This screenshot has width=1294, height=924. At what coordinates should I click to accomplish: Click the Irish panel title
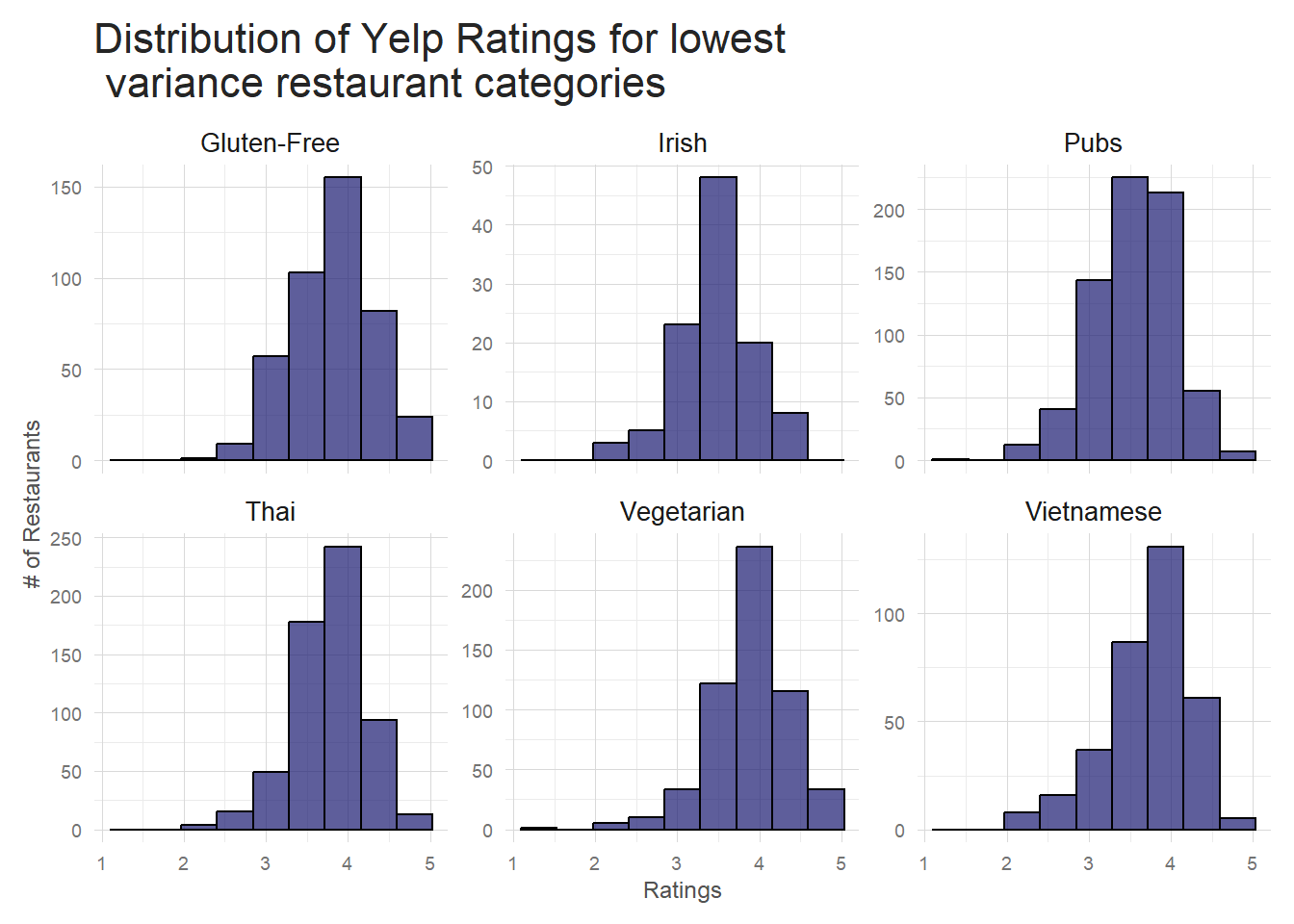pyautogui.click(x=682, y=143)
